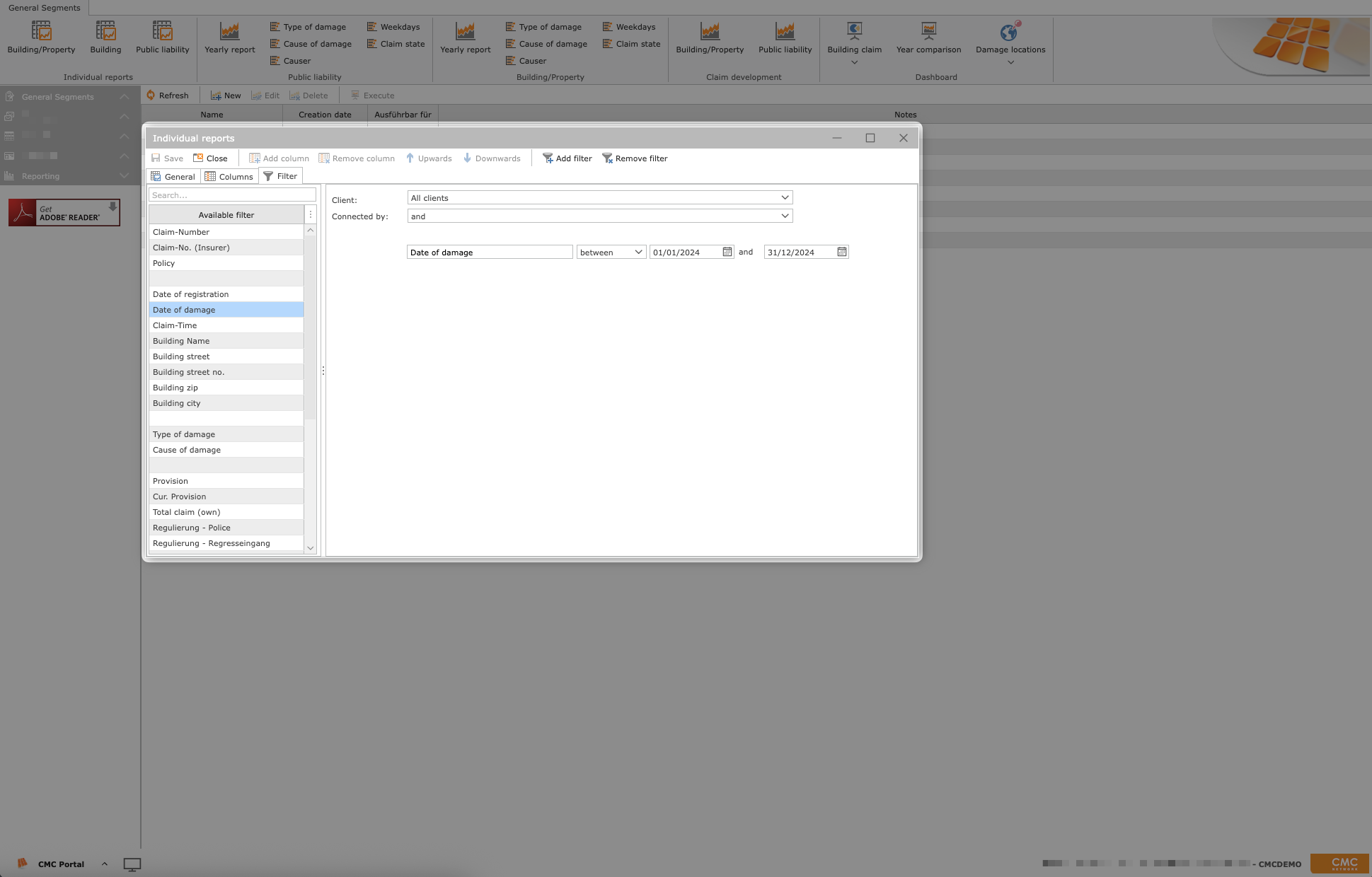Click the monitor icon in bottom taskbar
The image size is (1372, 877).
[132, 864]
